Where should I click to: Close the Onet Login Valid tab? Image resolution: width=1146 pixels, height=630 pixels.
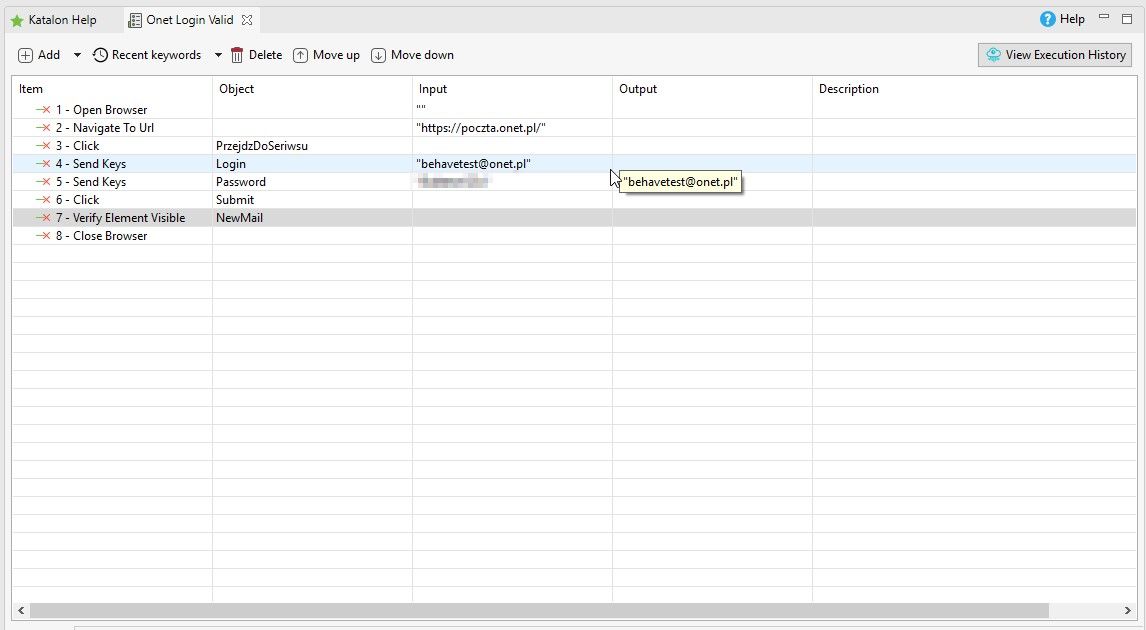click(247, 20)
